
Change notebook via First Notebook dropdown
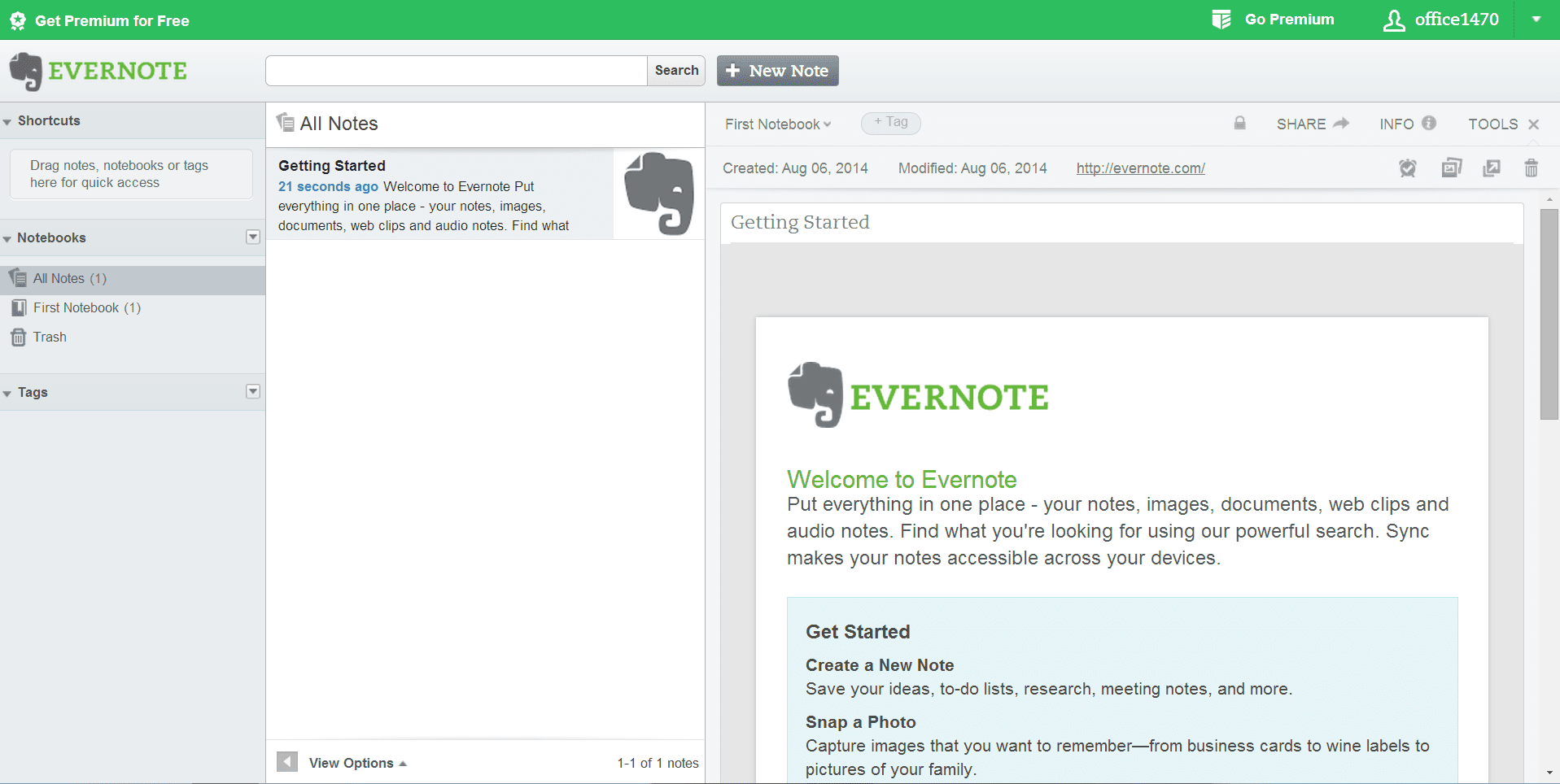pyautogui.click(x=778, y=124)
